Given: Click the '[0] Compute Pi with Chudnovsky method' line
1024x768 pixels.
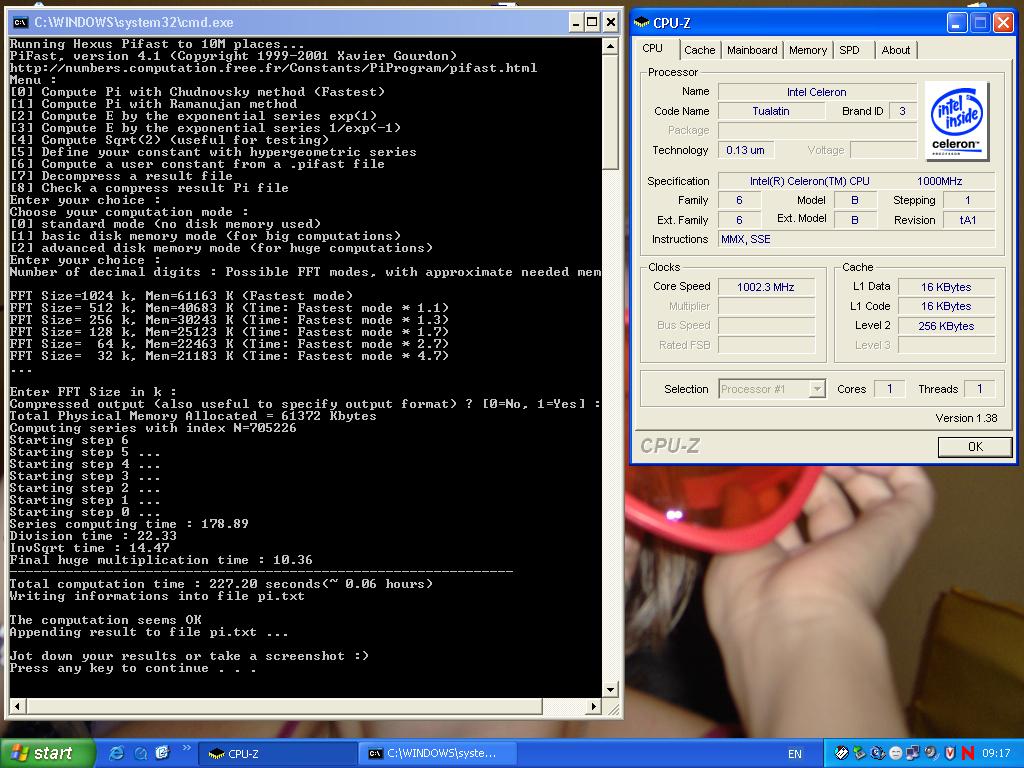Looking at the screenshot, I should tap(197, 92).
